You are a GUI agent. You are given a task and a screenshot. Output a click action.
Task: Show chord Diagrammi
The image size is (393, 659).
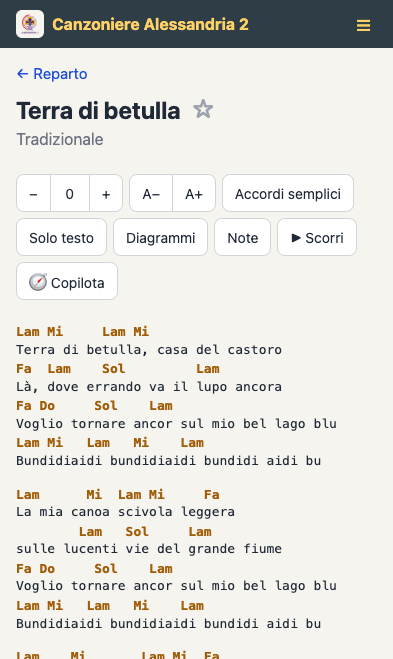[x=161, y=237]
